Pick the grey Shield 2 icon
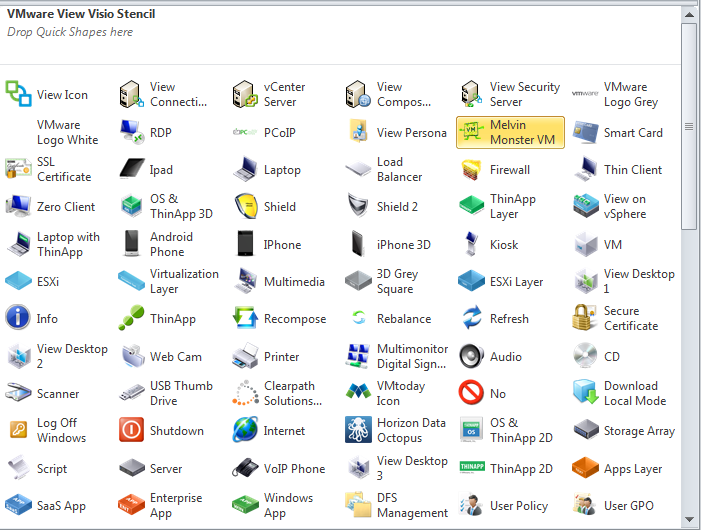Screen dimensions: 701x530 click(359, 206)
